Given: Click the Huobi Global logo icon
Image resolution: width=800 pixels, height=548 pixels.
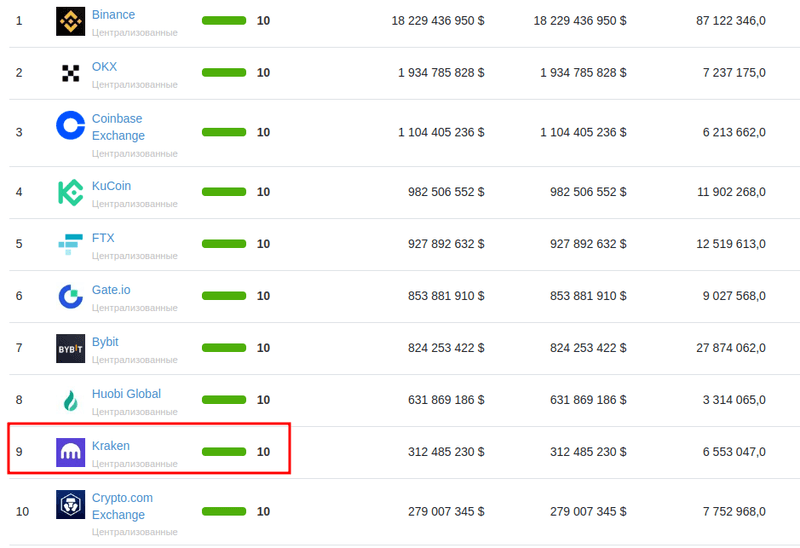Looking at the screenshot, I should pos(70,401).
